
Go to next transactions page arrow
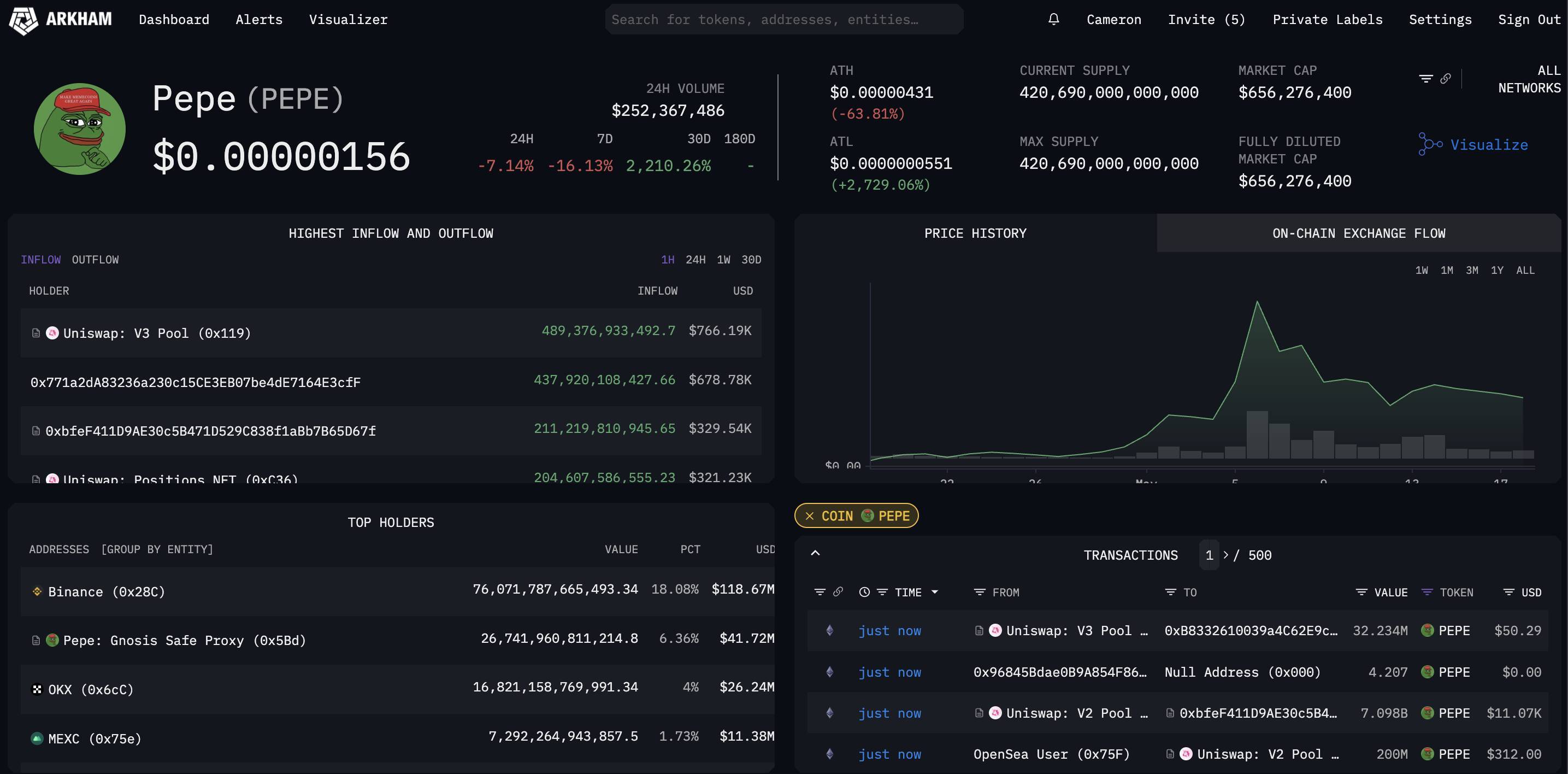coord(1225,555)
